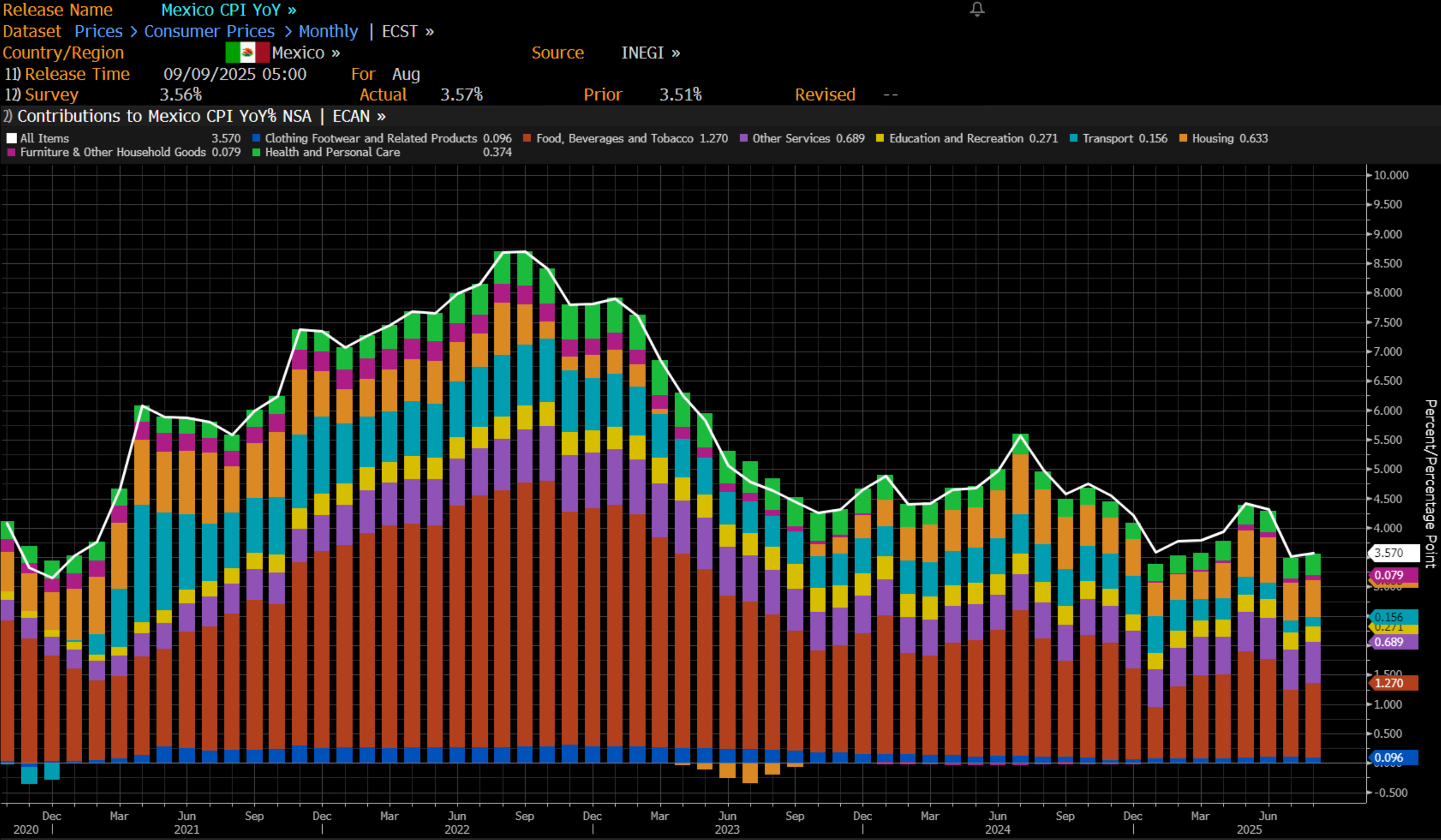Click the Mexico flag icon
The height and width of the screenshot is (840, 1441).
[x=247, y=53]
